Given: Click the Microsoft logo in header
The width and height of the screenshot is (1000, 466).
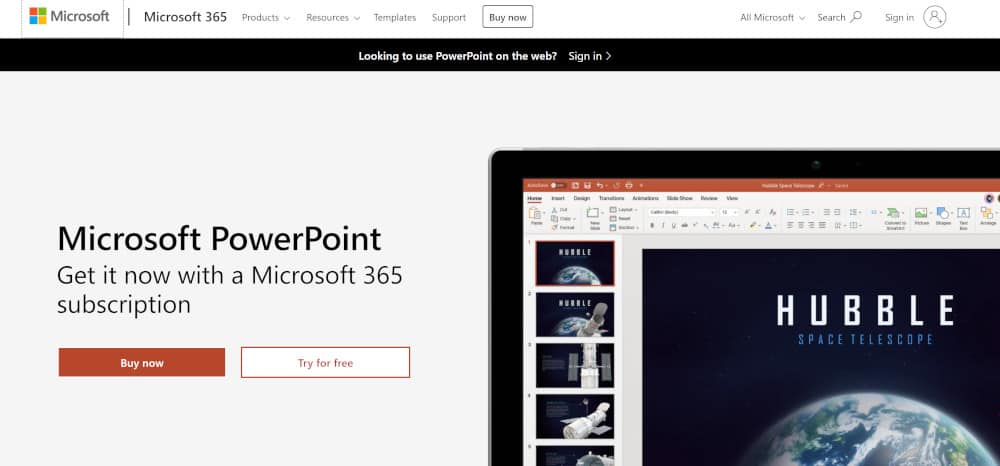Looking at the screenshot, I should (69, 17).
